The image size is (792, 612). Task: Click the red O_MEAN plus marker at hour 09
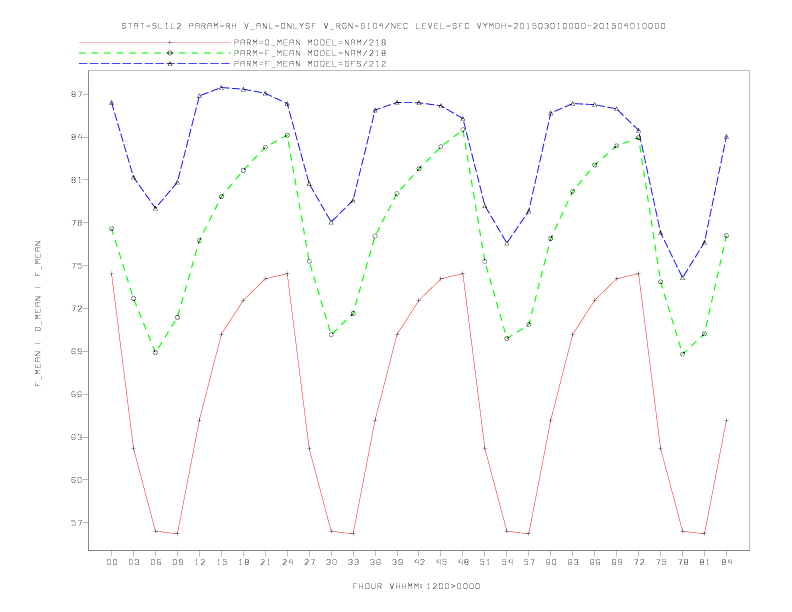[177, 533]
